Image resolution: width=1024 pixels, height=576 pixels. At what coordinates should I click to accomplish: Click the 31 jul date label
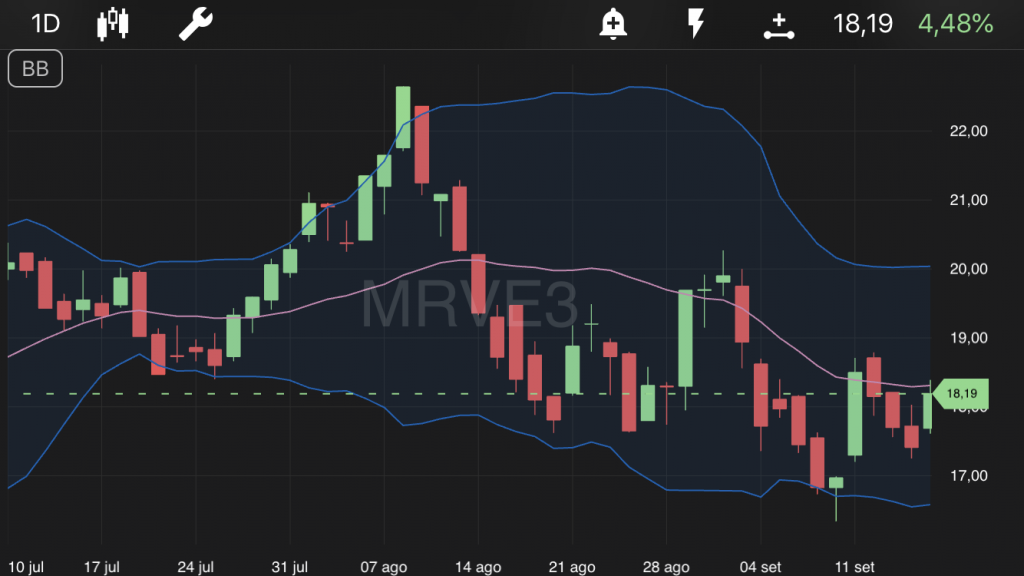coord(290,567)
